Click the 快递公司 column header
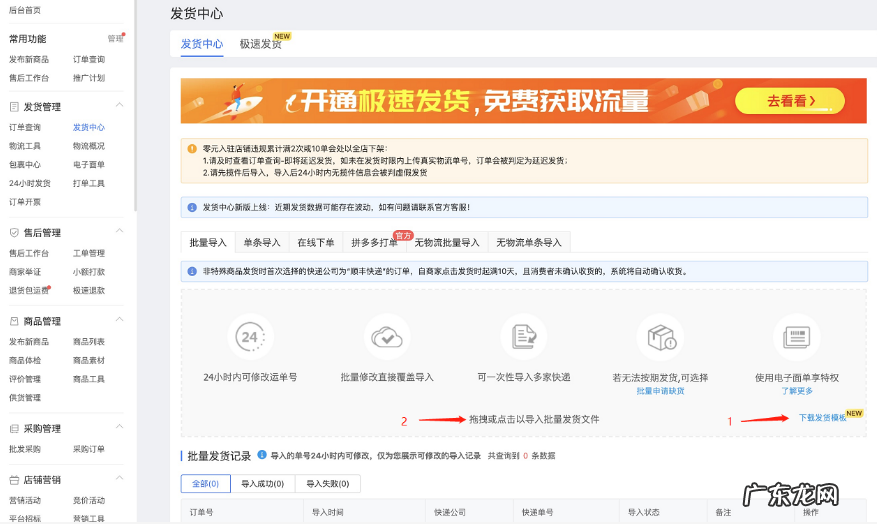Screen dimensions: 877x524 [x=450, y=512]
